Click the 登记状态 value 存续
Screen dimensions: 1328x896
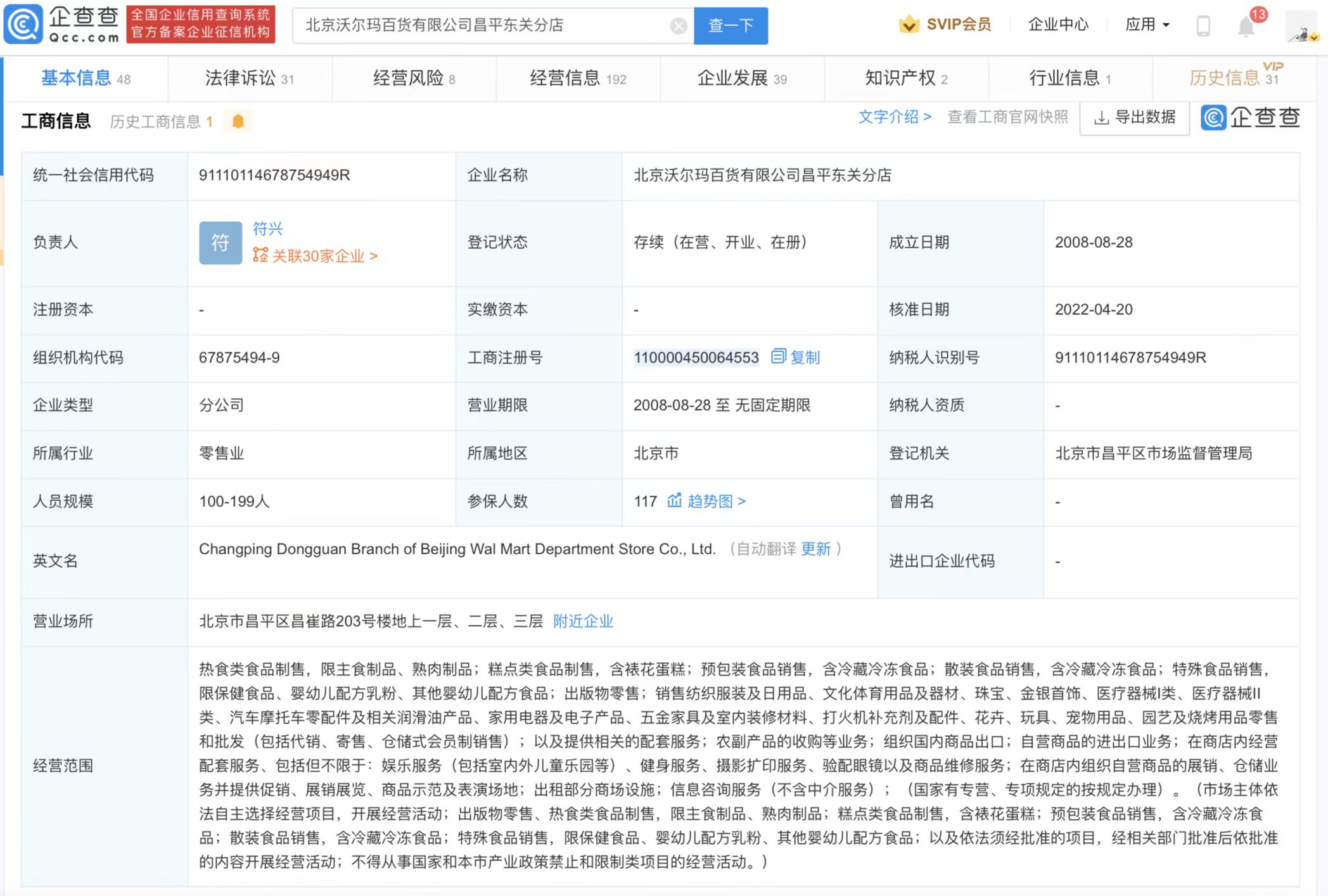(x=722, y=243)
